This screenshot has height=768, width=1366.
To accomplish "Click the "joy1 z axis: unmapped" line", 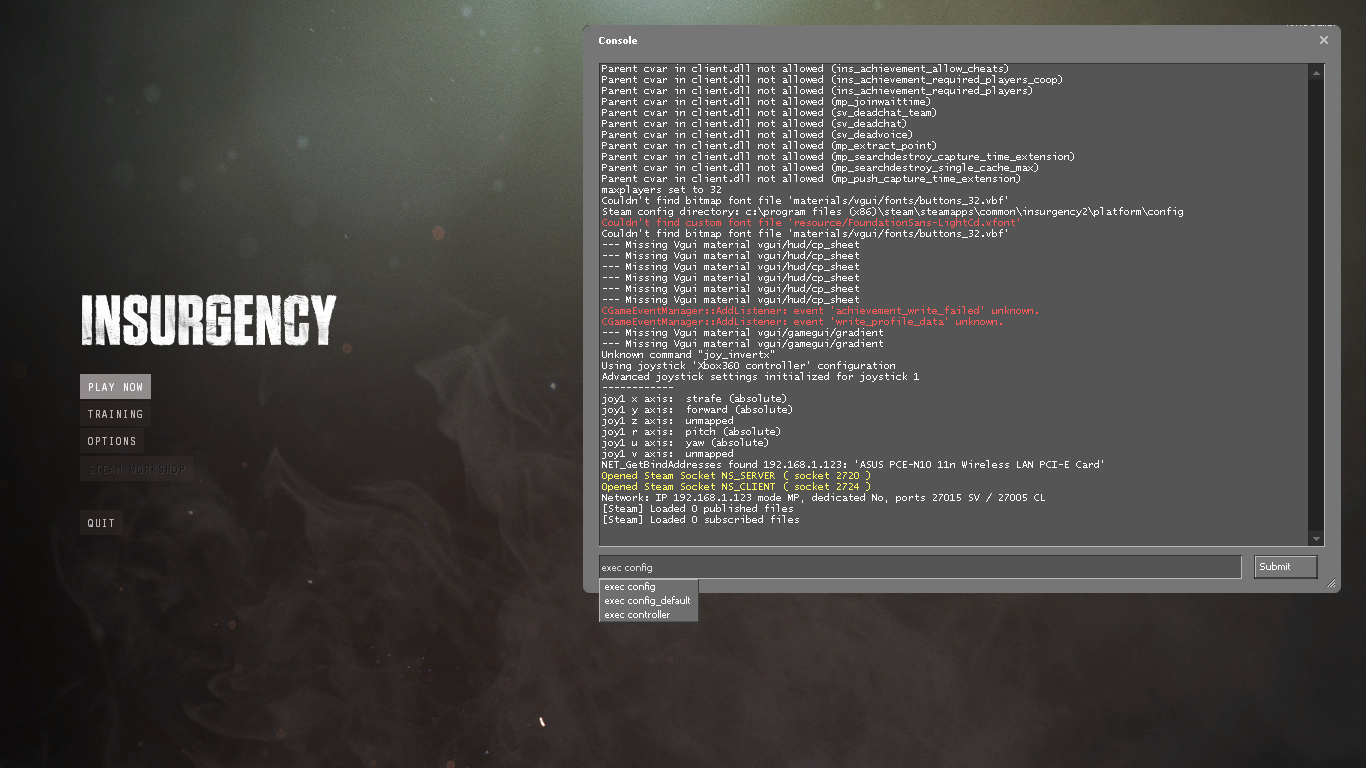I will point(667,421).
